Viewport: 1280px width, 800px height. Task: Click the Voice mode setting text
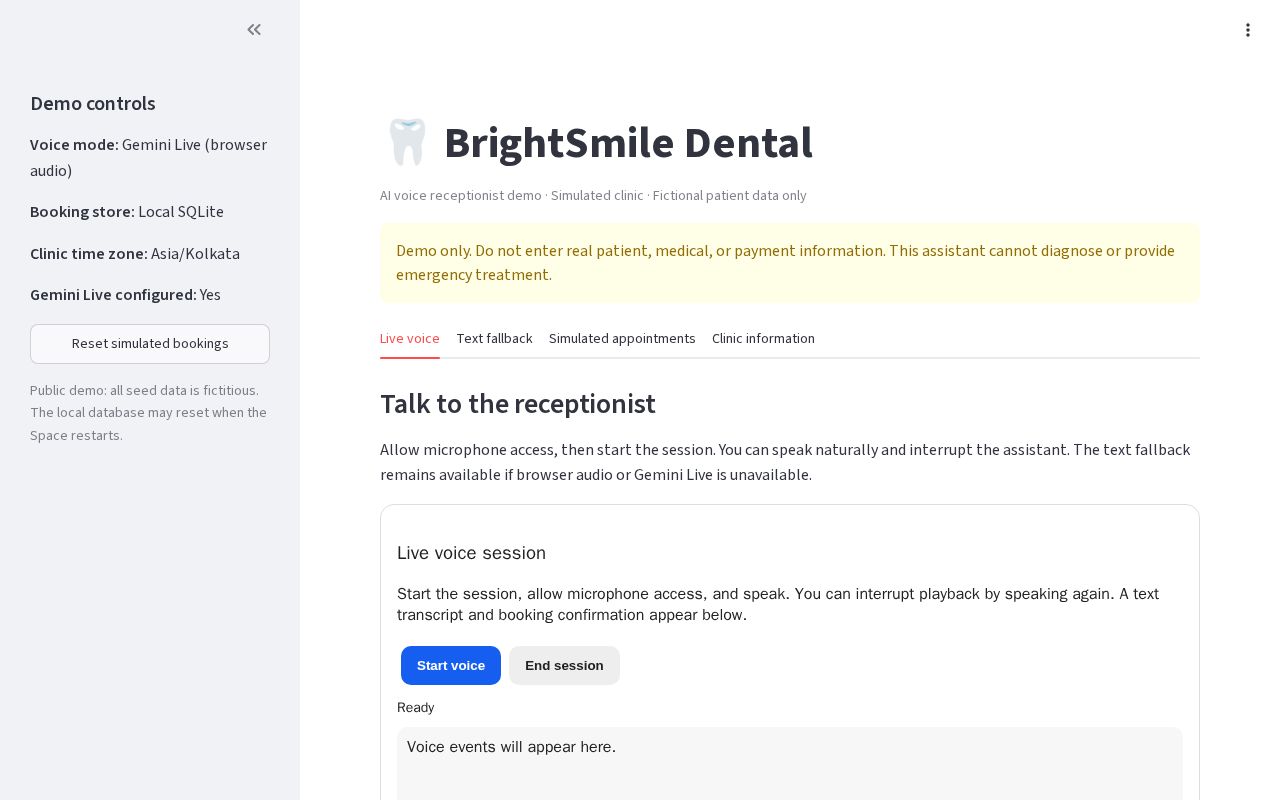150,158
